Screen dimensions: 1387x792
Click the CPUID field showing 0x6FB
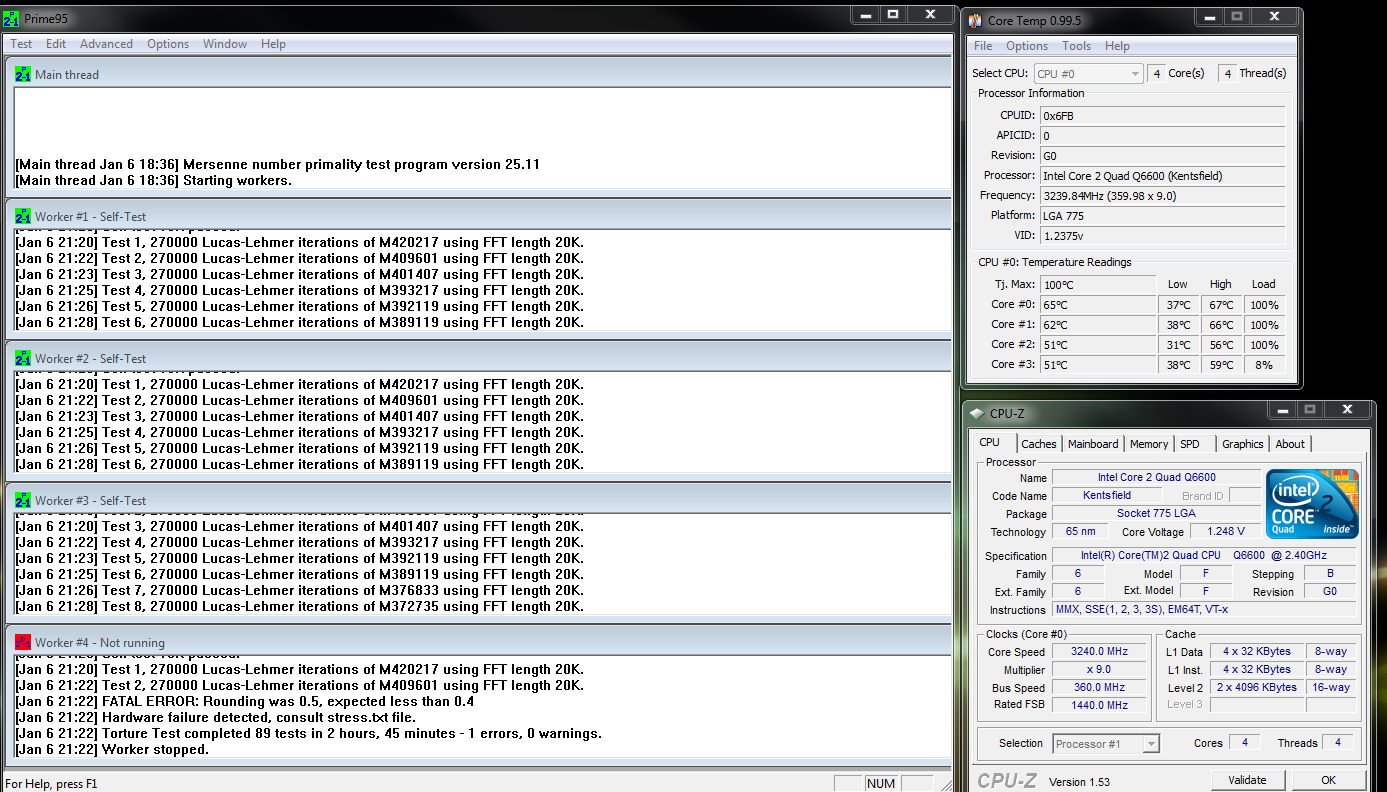click(1162, 116)
